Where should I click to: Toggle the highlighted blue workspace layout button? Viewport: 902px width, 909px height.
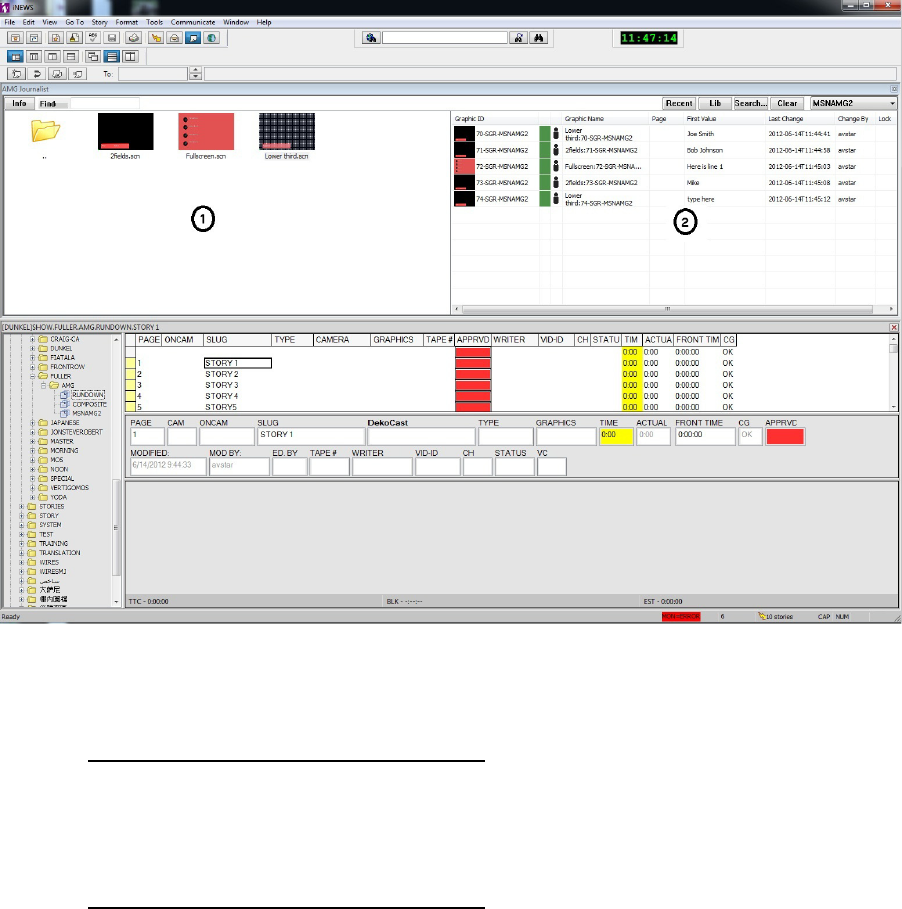tap(15, 56)
